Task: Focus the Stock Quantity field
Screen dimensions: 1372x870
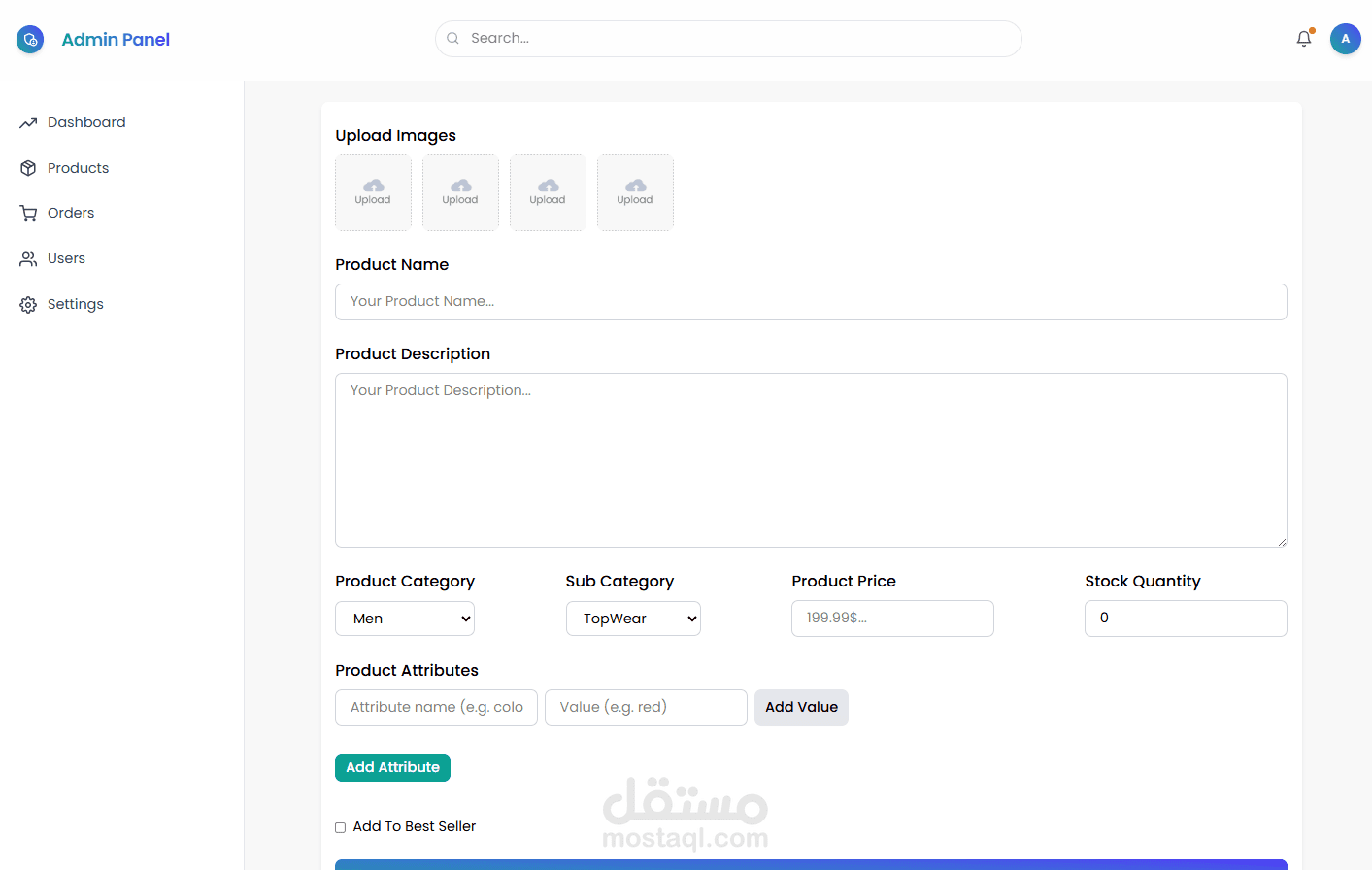Action: coord(1186,619)
